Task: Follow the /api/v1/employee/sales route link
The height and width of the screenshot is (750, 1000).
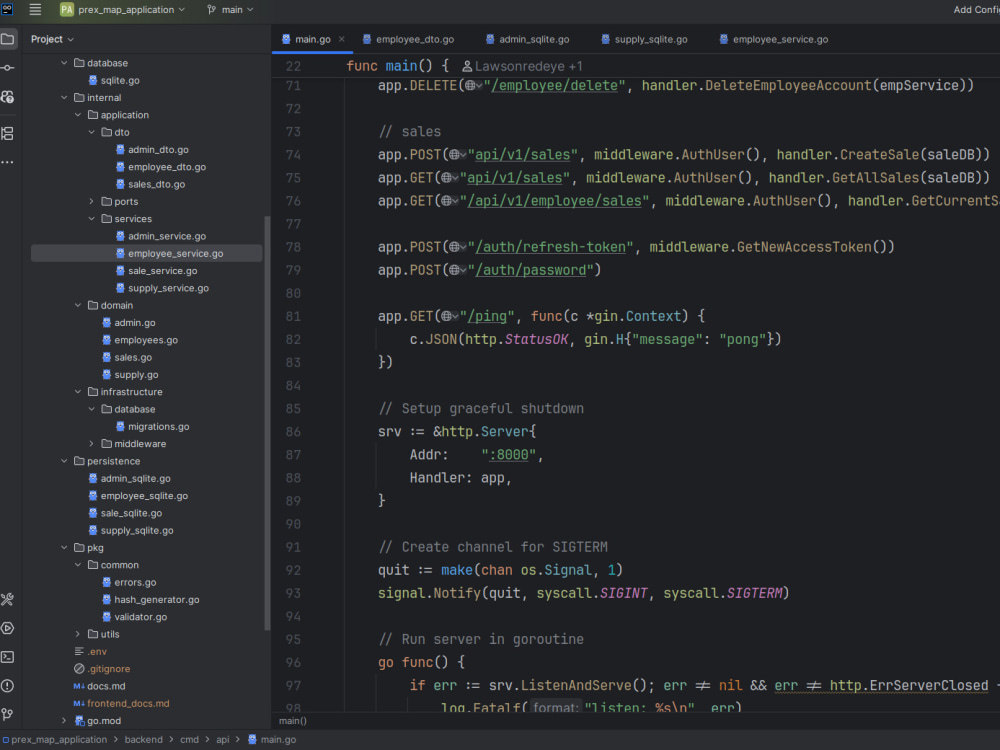Action: coord(554,201)
